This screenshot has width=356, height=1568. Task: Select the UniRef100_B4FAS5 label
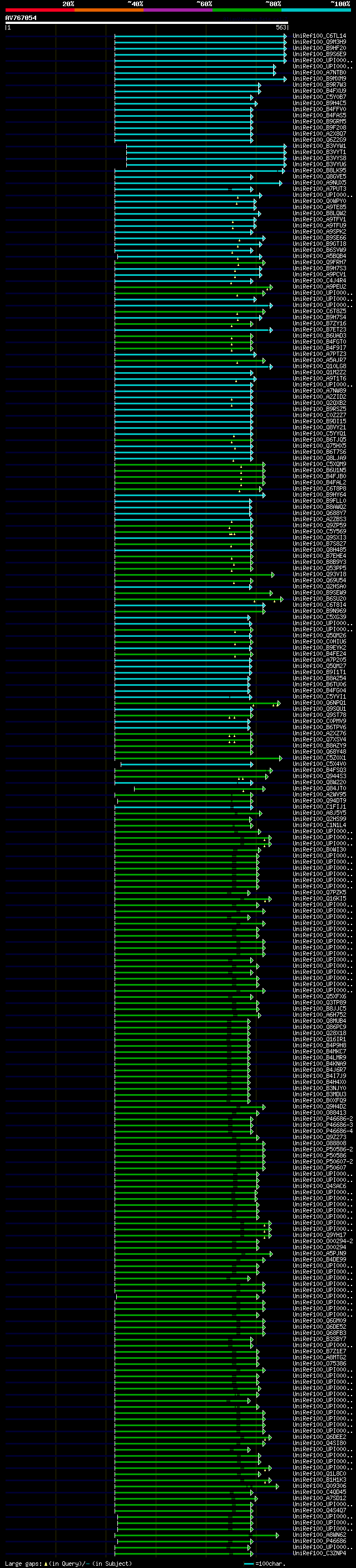[319, 115]
